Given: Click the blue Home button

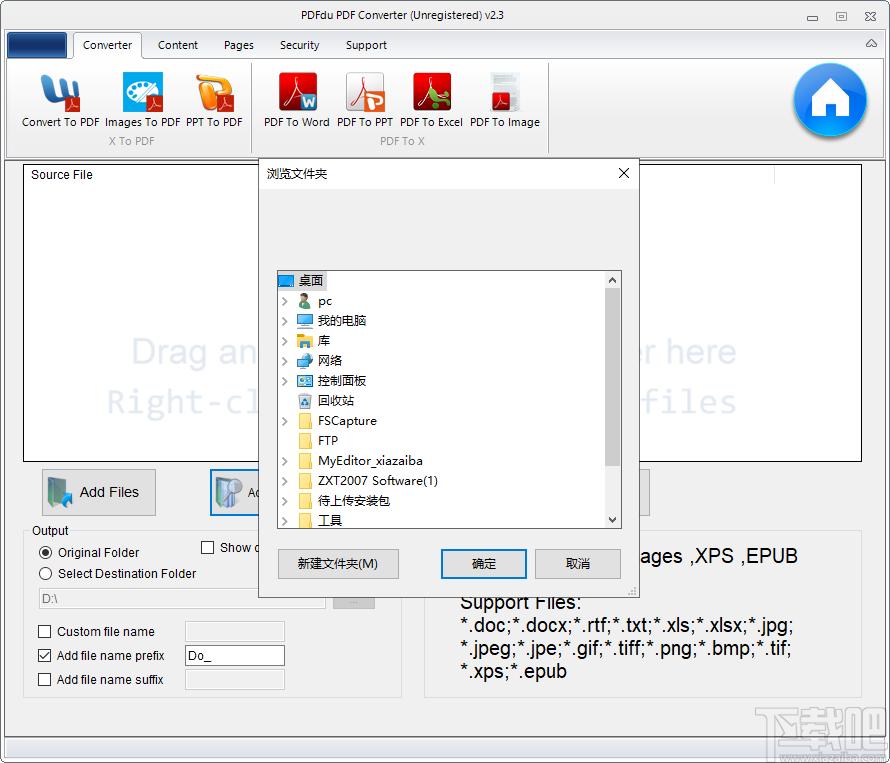Looking at the screenshot, I should [830, 100].
